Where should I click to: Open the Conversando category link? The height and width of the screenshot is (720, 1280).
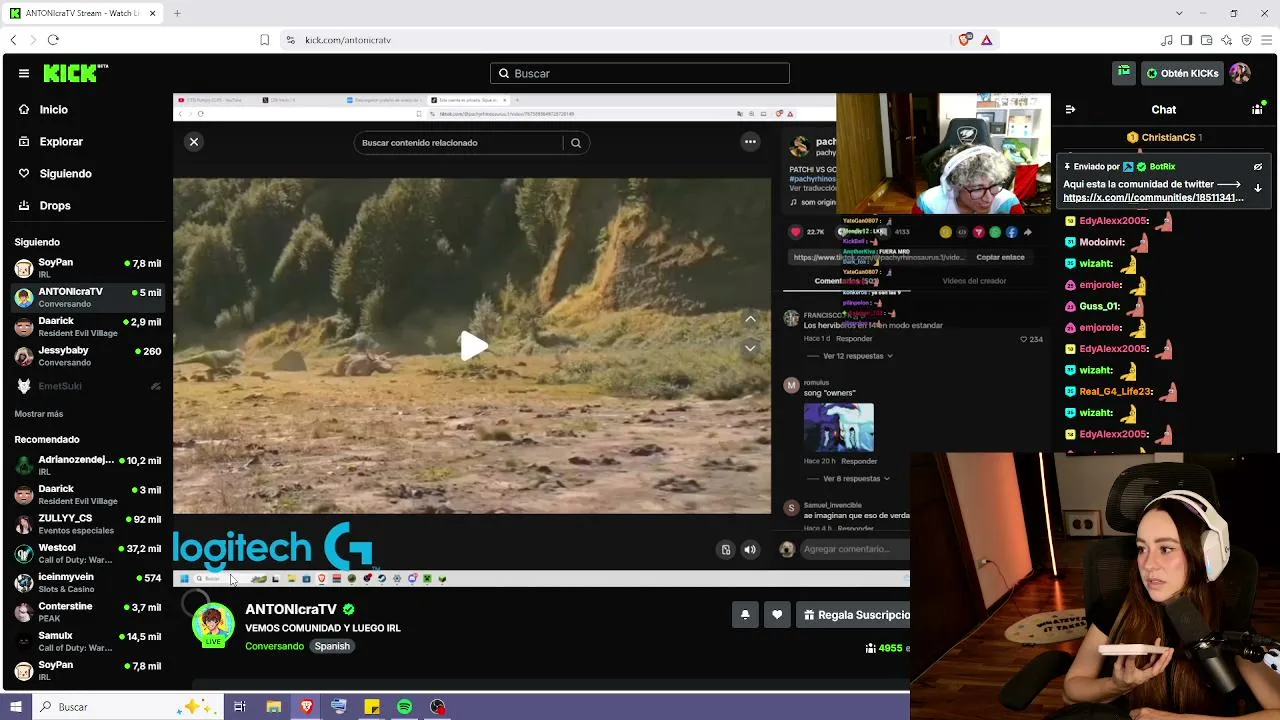coord(274,646)
